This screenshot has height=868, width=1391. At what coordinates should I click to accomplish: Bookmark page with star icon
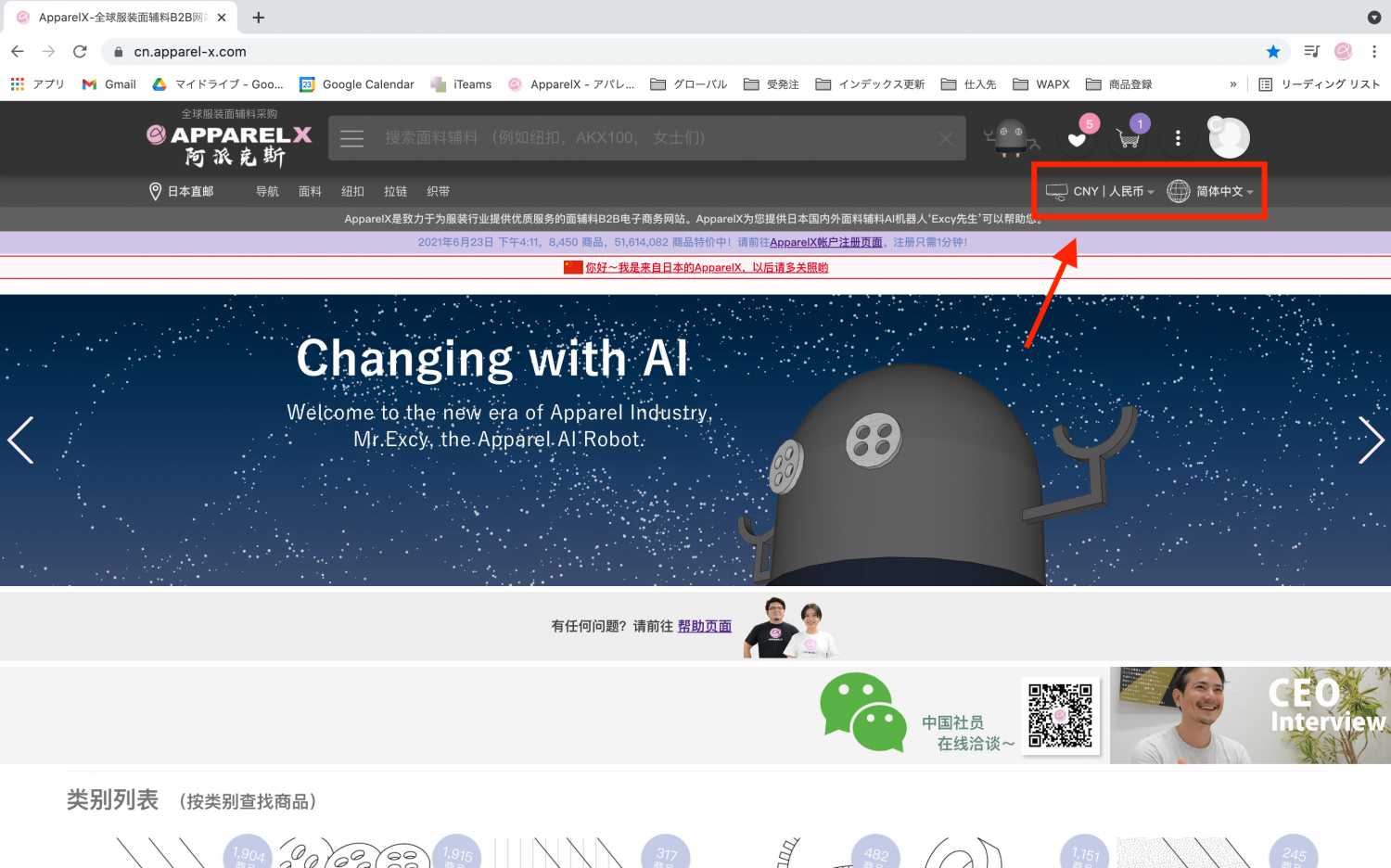click(x=1273, y=52)
